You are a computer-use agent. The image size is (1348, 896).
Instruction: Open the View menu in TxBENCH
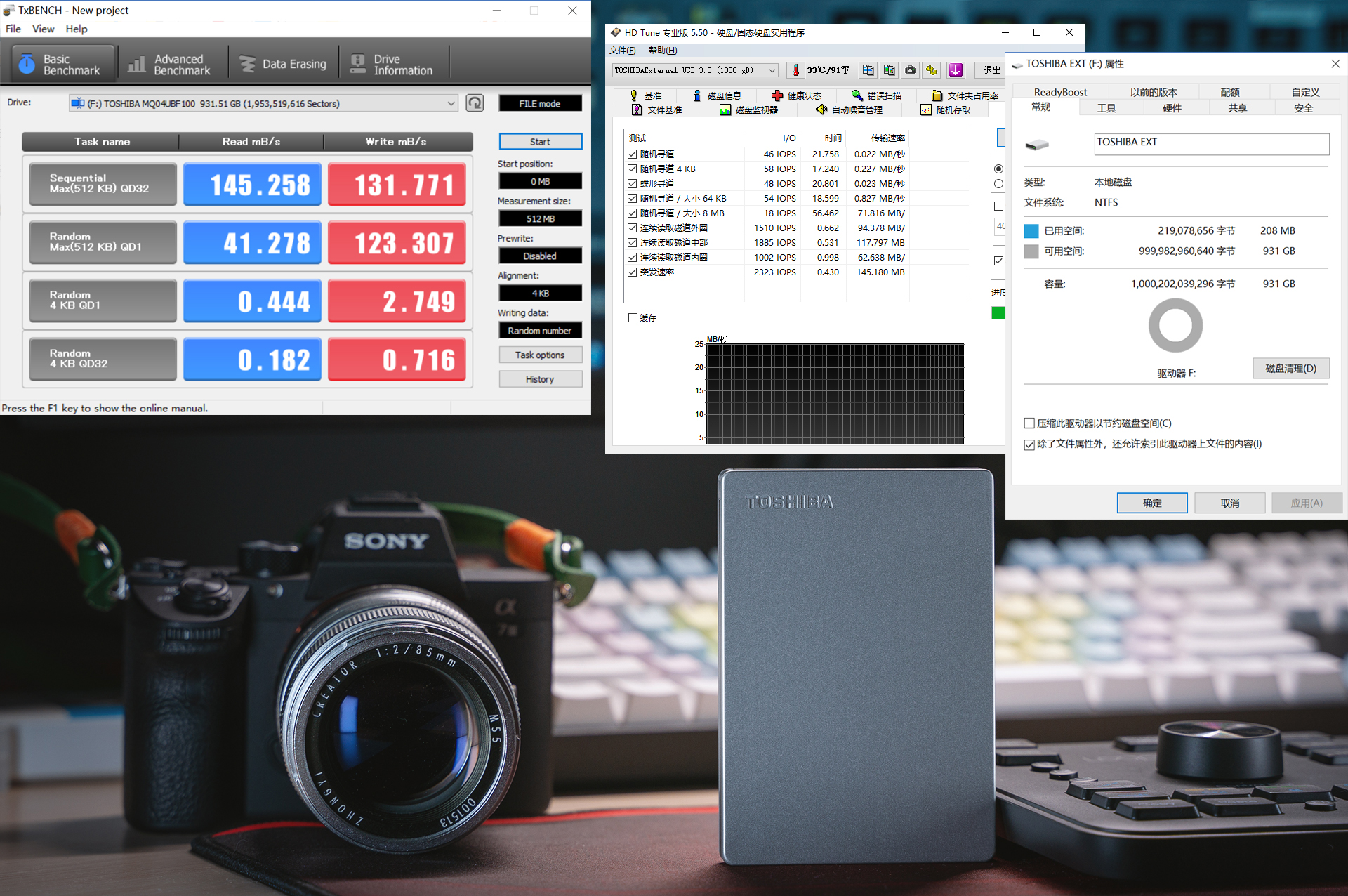point(43,29)
